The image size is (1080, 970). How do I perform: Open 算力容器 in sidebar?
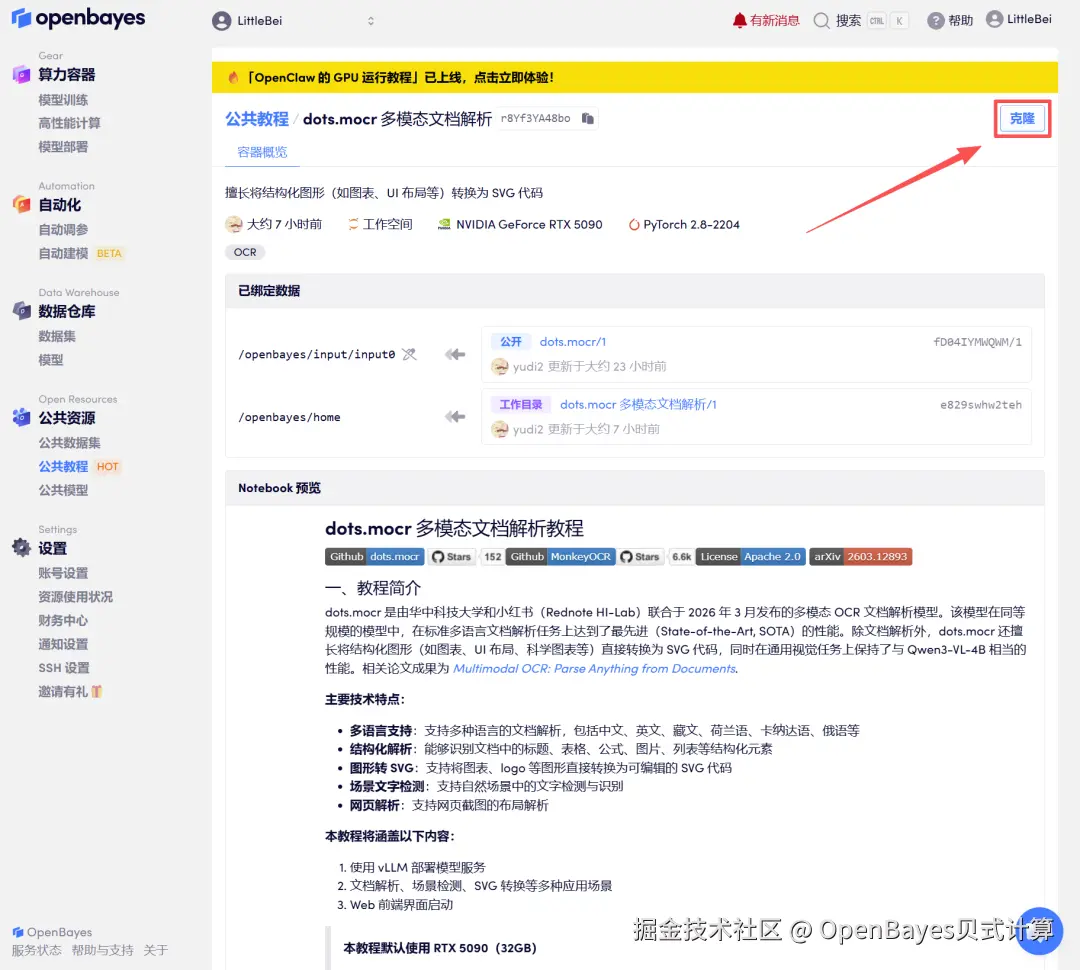(x=66, y=74)
